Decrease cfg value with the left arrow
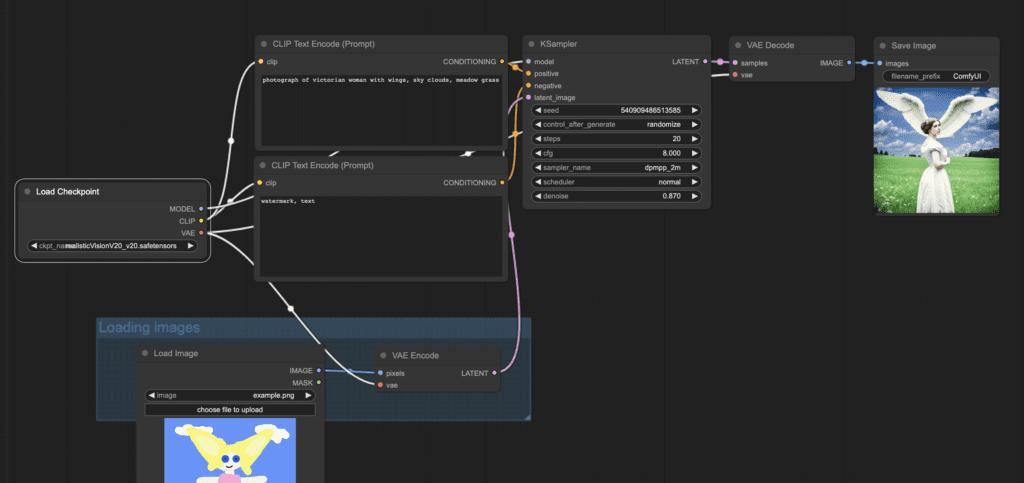1024x483 pixels. click(x=538, y=153)
